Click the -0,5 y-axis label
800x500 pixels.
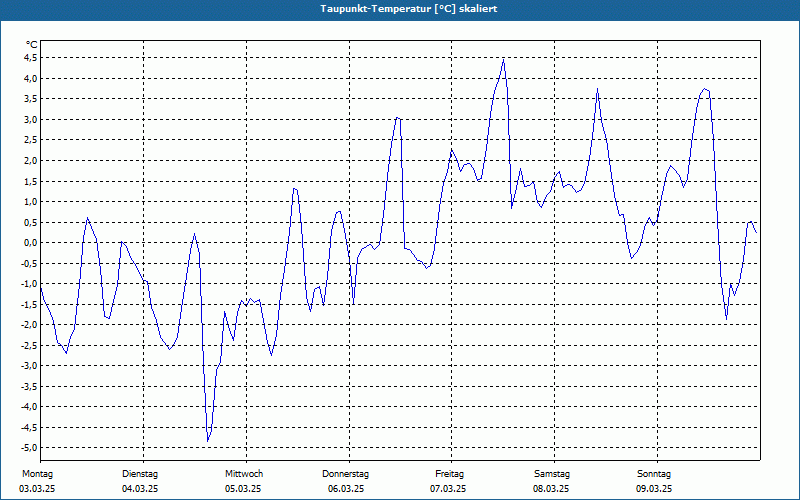pos(29,263)
